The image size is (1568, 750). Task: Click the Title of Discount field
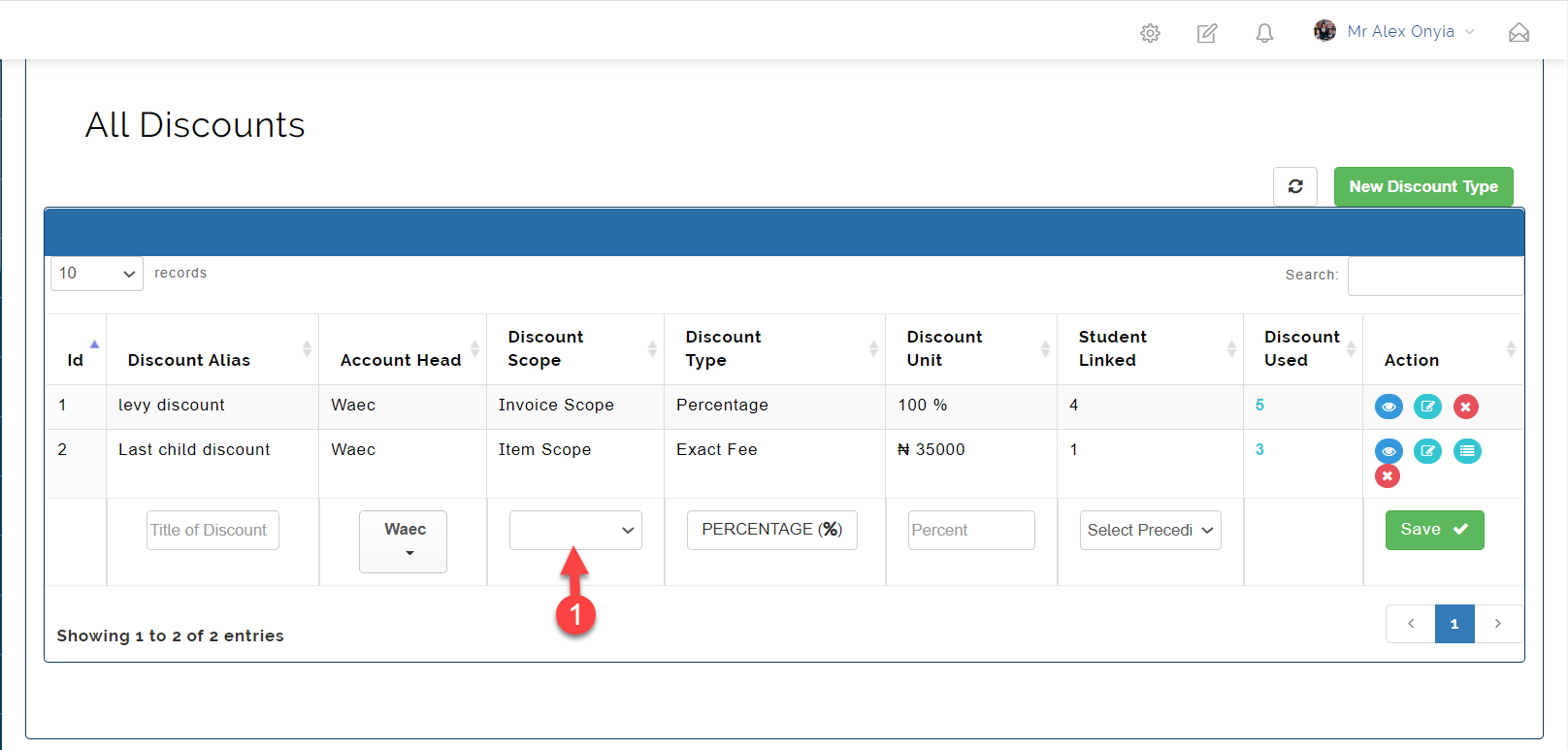pyautogui.click(x=212, y=530)
